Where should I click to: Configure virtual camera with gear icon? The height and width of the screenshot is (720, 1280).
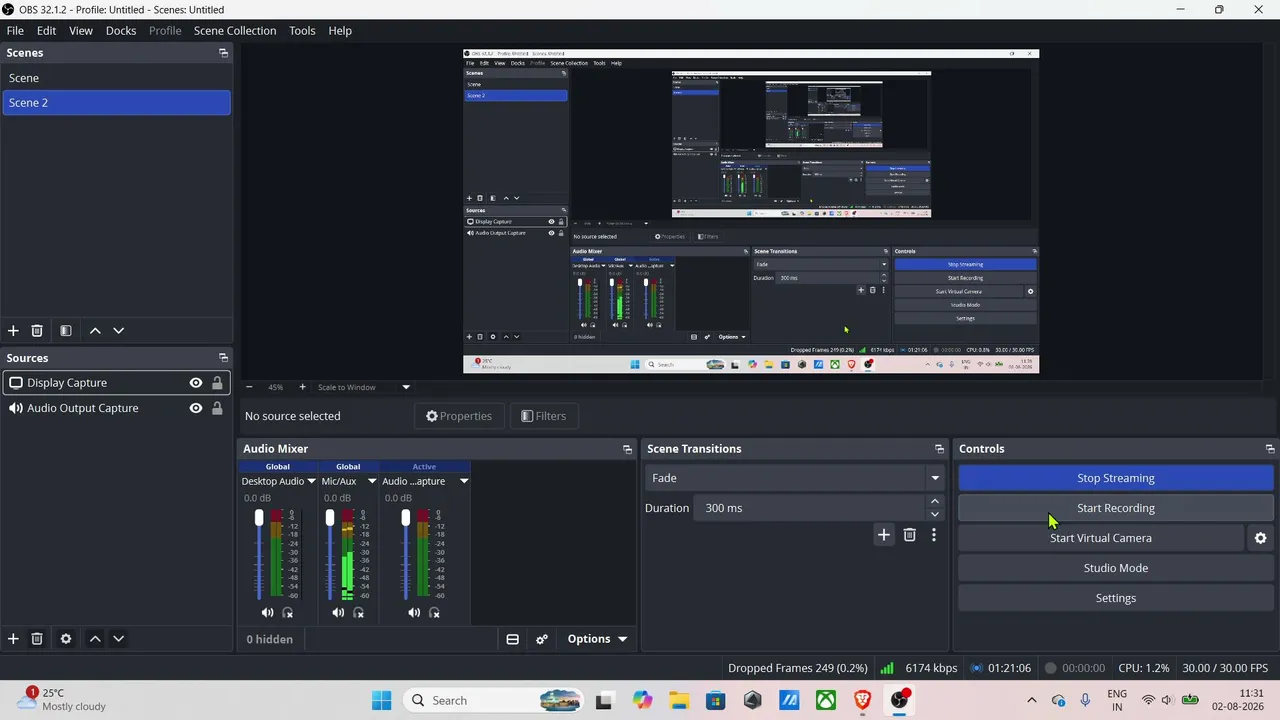1261,538
